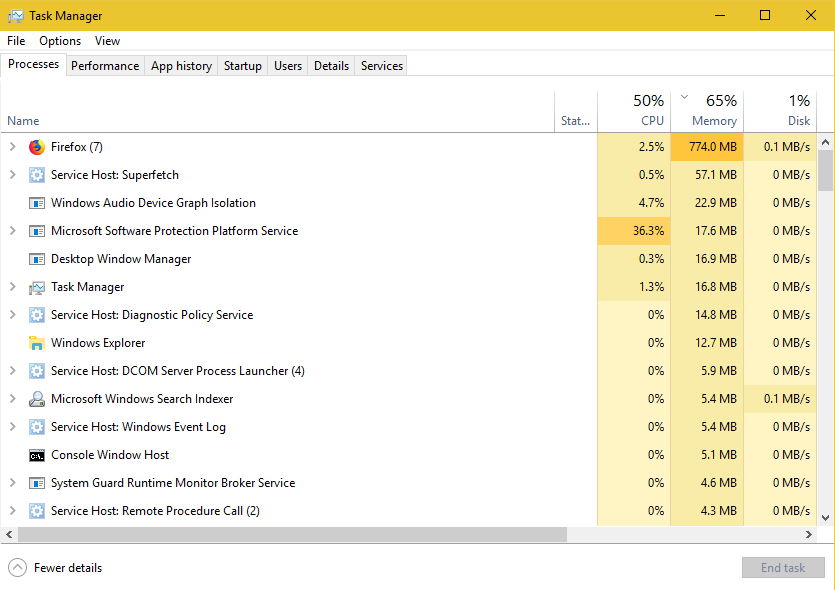Sort by the Name column header
Image resolution: width=835 pixels, height=590 pixels.
click(x=277, y=111)
